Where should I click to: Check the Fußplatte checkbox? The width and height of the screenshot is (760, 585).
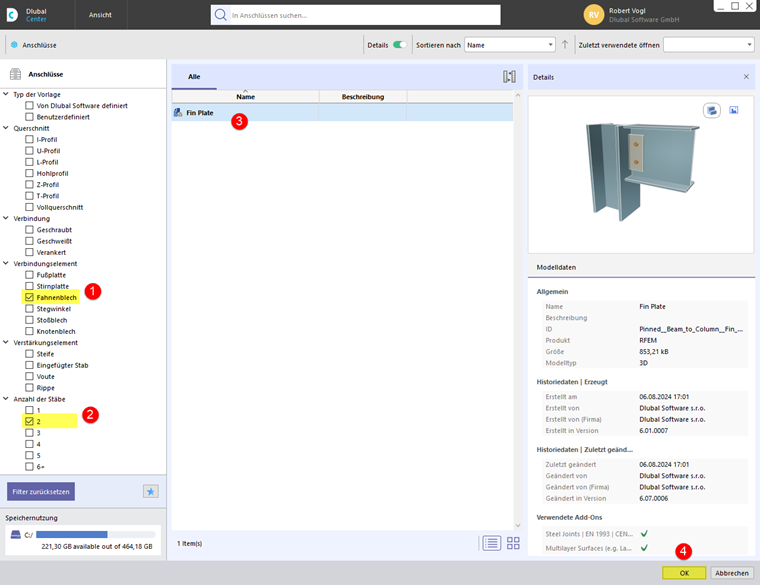(29, 275)
